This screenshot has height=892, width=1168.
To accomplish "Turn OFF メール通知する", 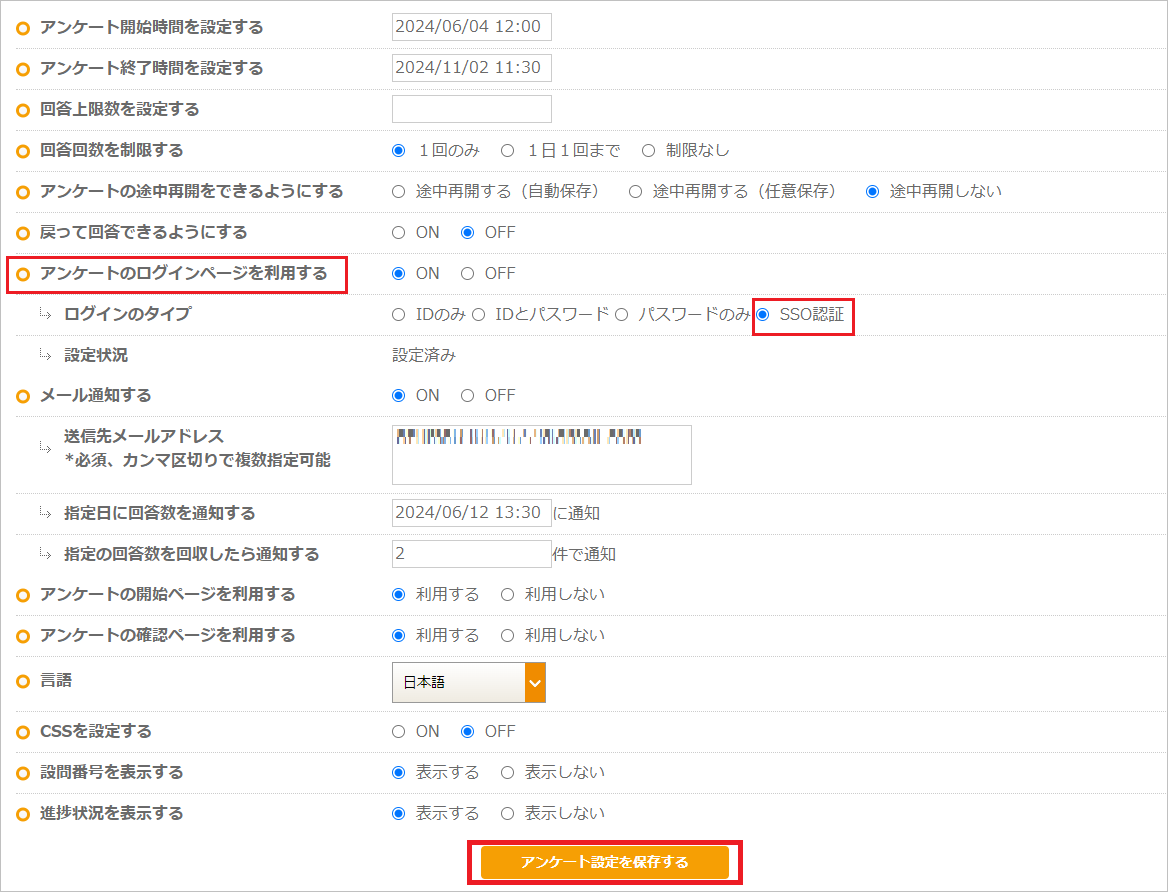I will 467,396.
